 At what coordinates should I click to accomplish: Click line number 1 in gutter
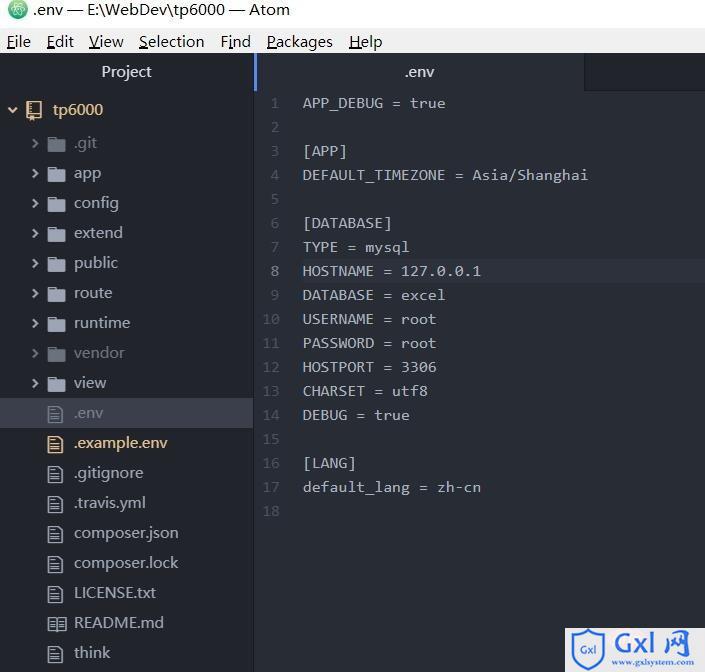pyautogui.click(x=275, y=103)
